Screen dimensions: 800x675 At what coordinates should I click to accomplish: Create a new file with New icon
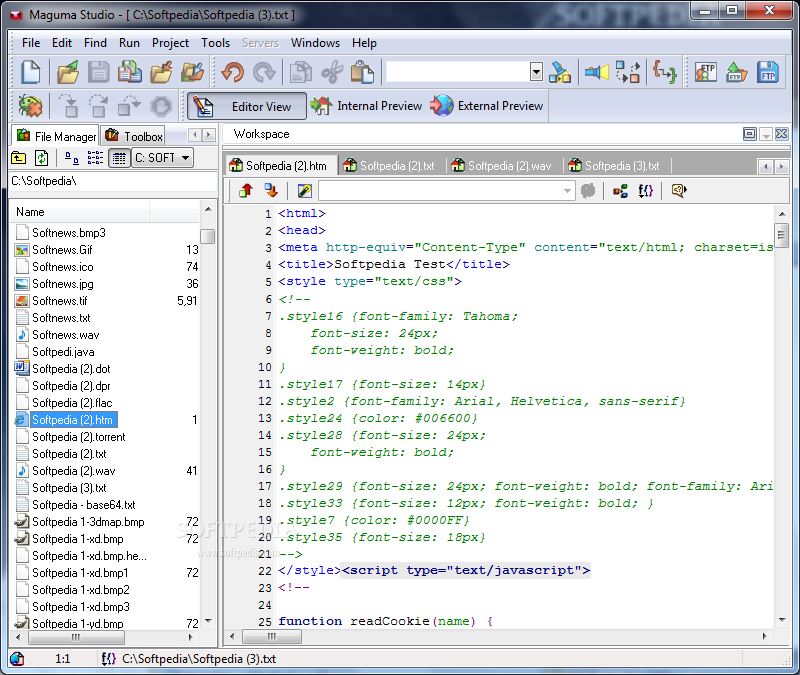coord(31,72)
